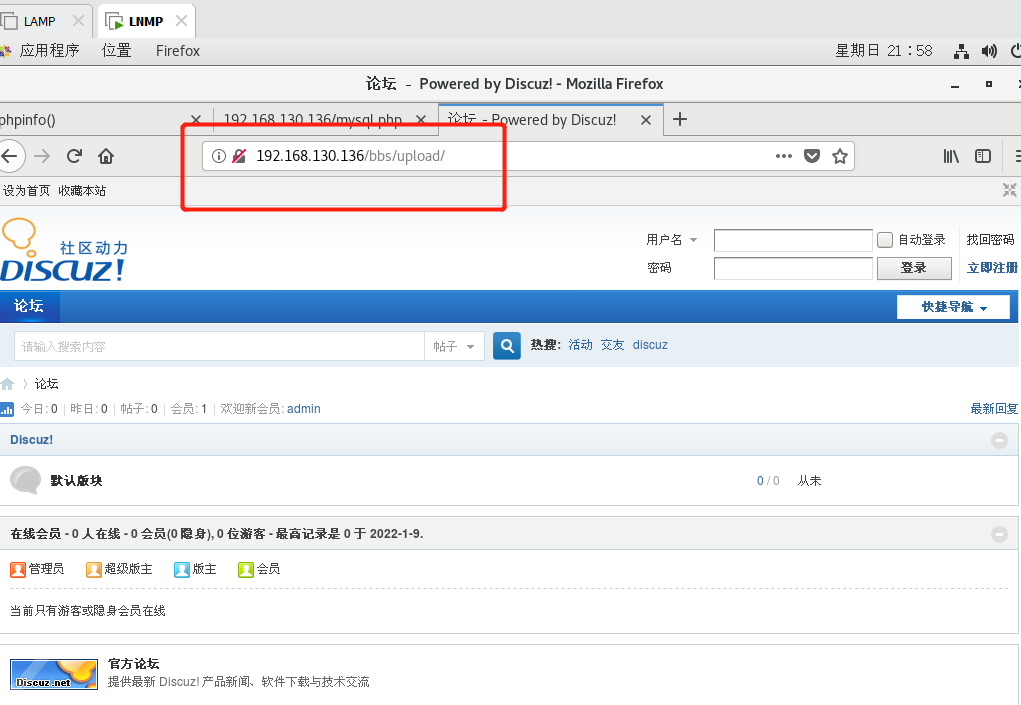Go back with Firefox back arrow
Image resolution: width=1021 pixels, height=705 pixels.
point(9,156)
